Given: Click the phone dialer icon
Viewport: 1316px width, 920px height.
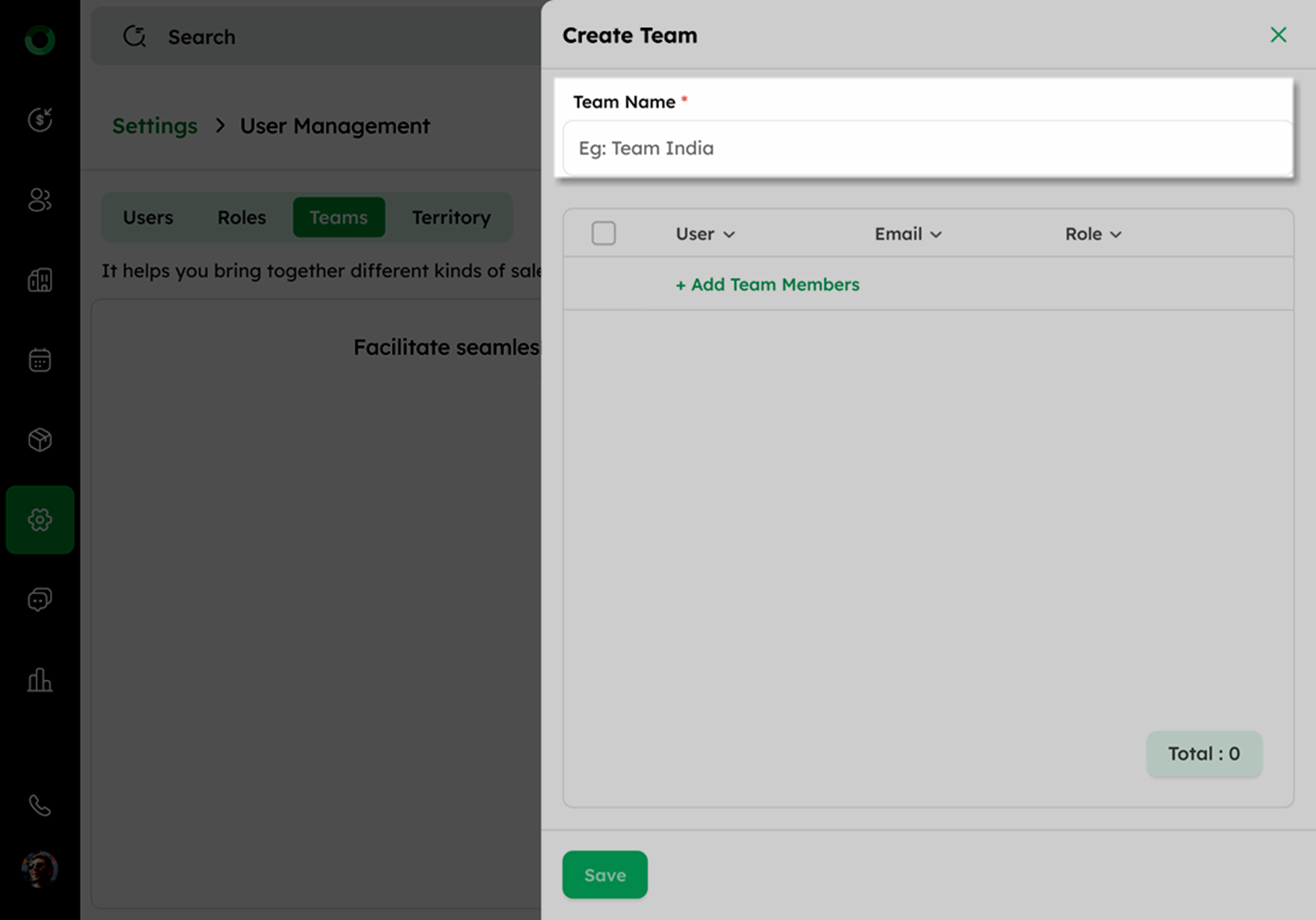Looking at the screenshot, I should tap(39, 806).
